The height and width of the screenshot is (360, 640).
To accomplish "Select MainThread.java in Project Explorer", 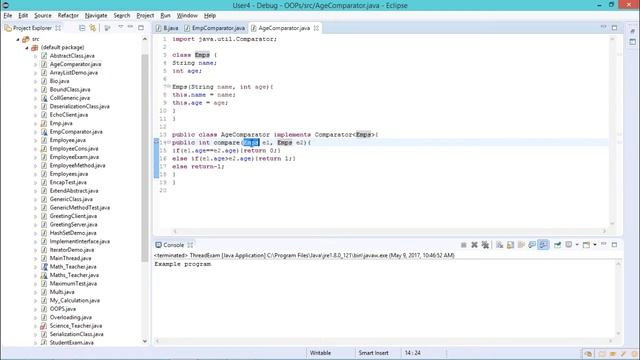I will (71, 258).
